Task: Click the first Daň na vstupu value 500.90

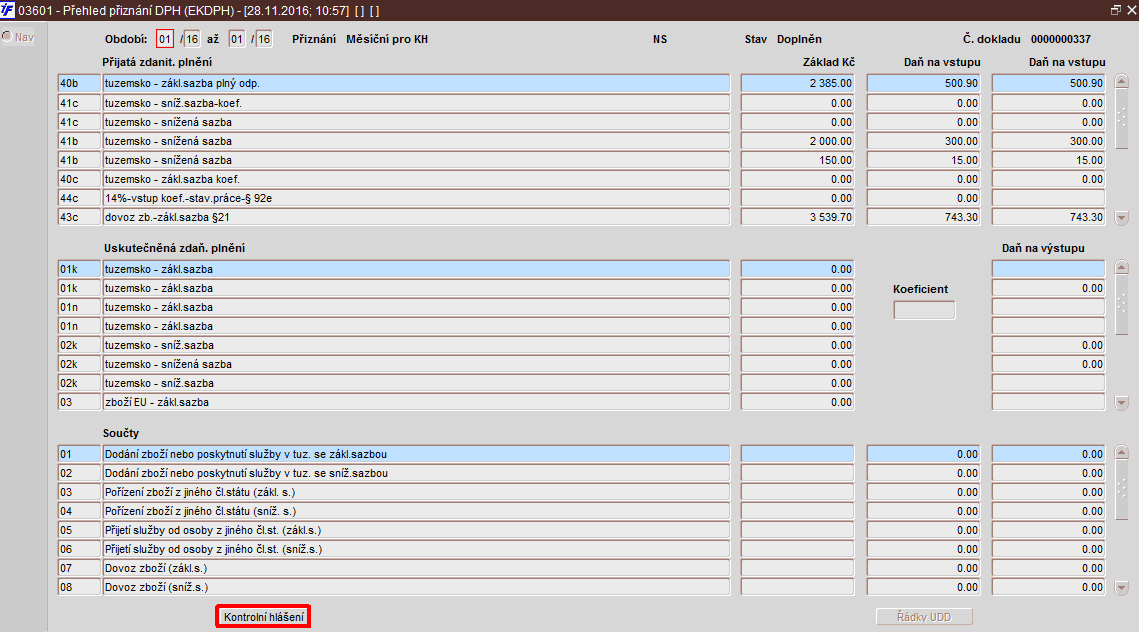Action: (x=923, y=84)
